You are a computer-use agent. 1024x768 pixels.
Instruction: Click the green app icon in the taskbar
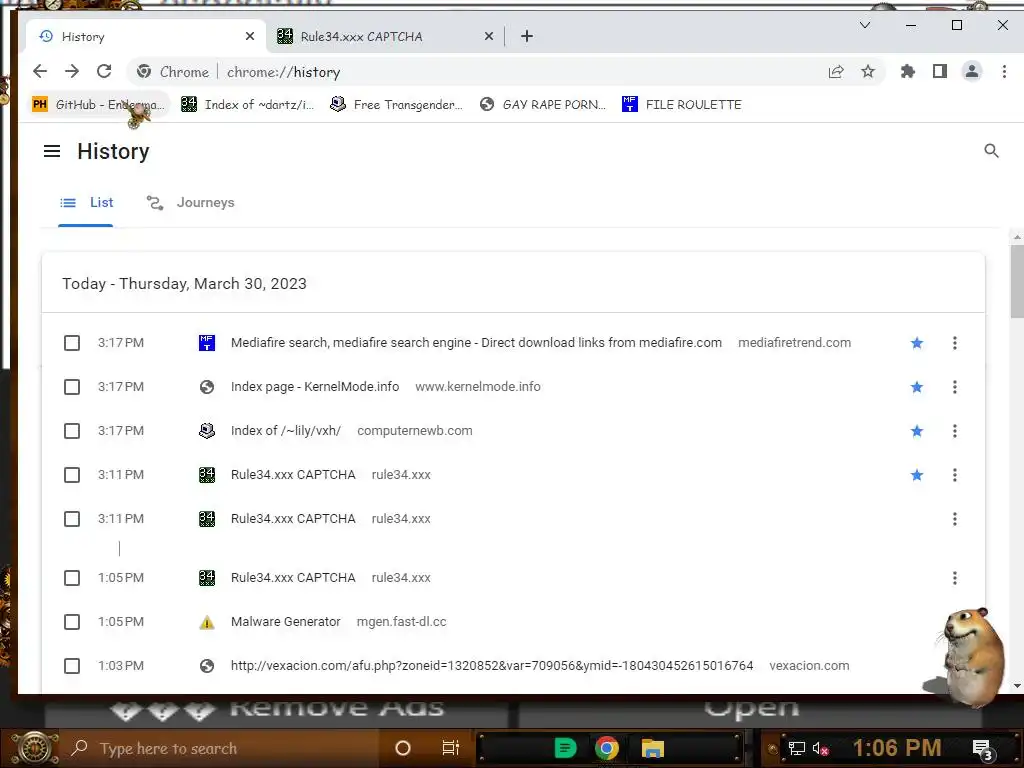565,748
